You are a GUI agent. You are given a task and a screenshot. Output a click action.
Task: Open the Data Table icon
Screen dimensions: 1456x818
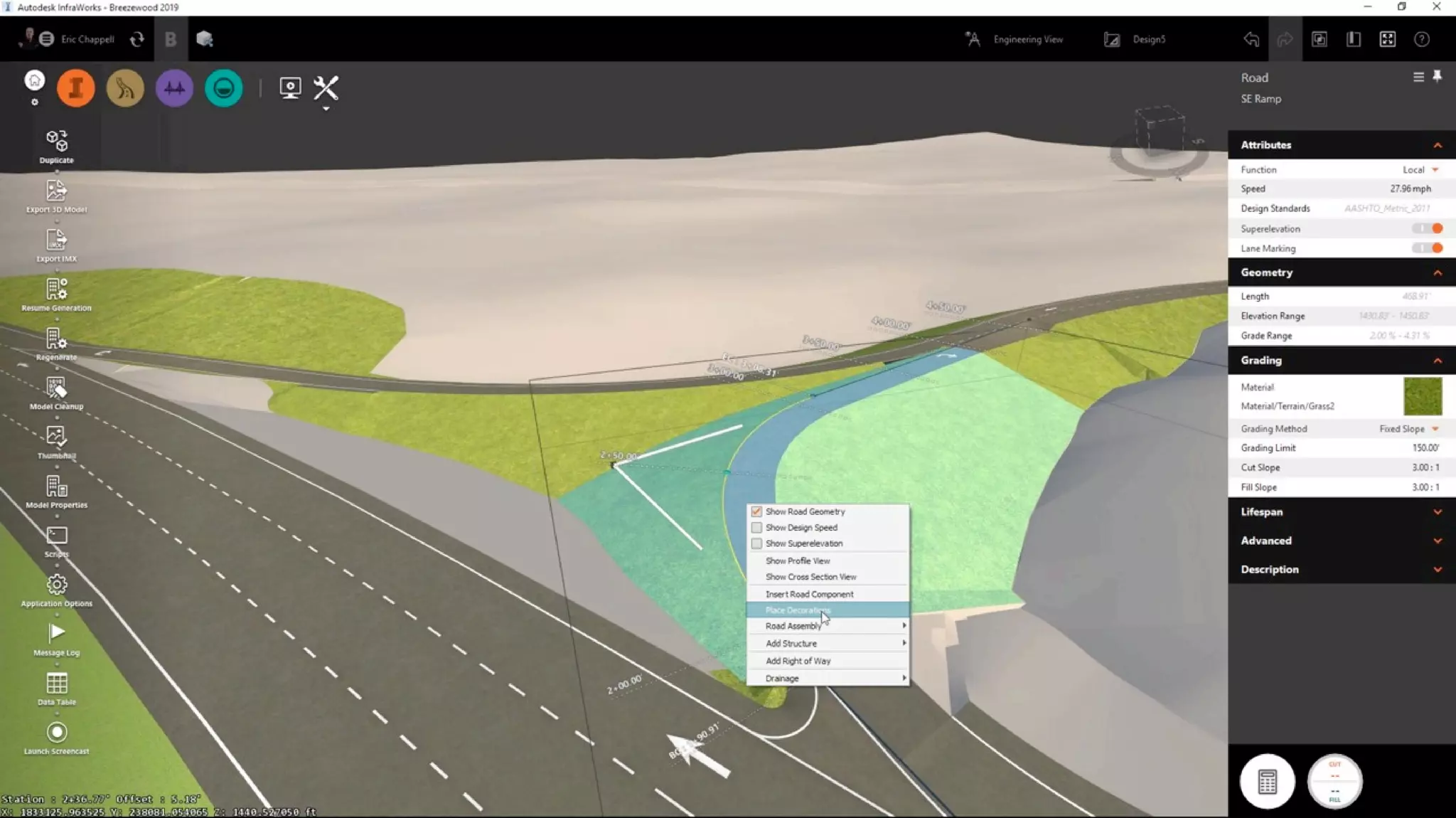56,684
